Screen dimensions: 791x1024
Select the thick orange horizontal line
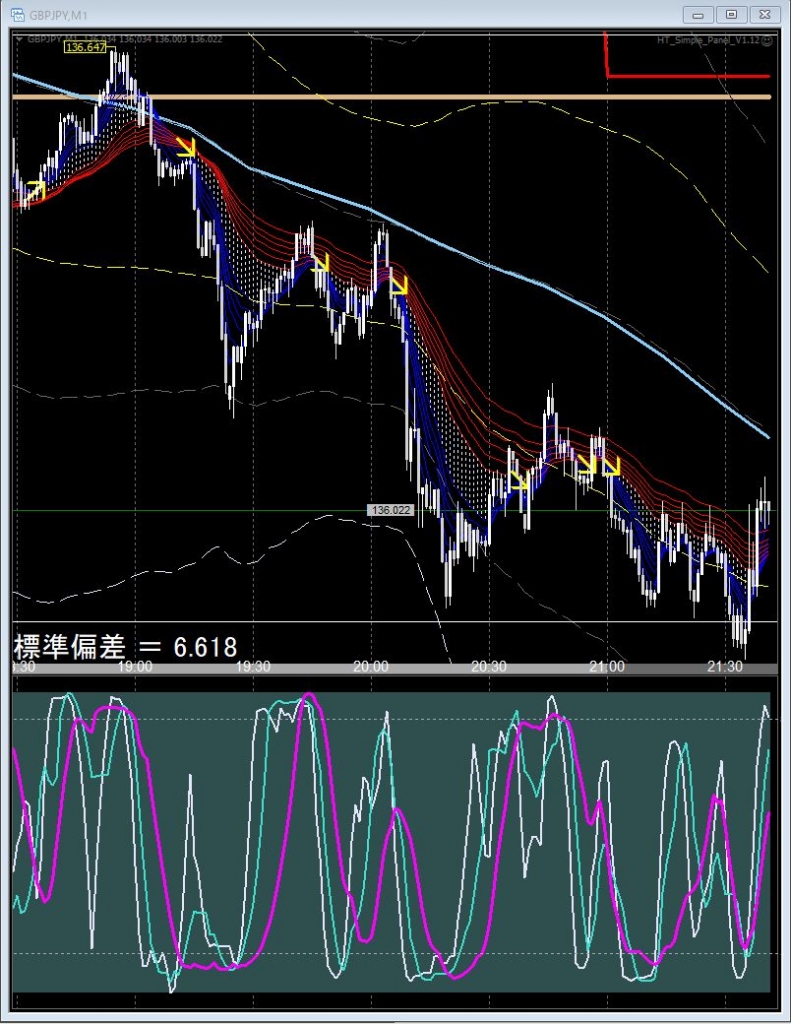(x=400, y=97)
